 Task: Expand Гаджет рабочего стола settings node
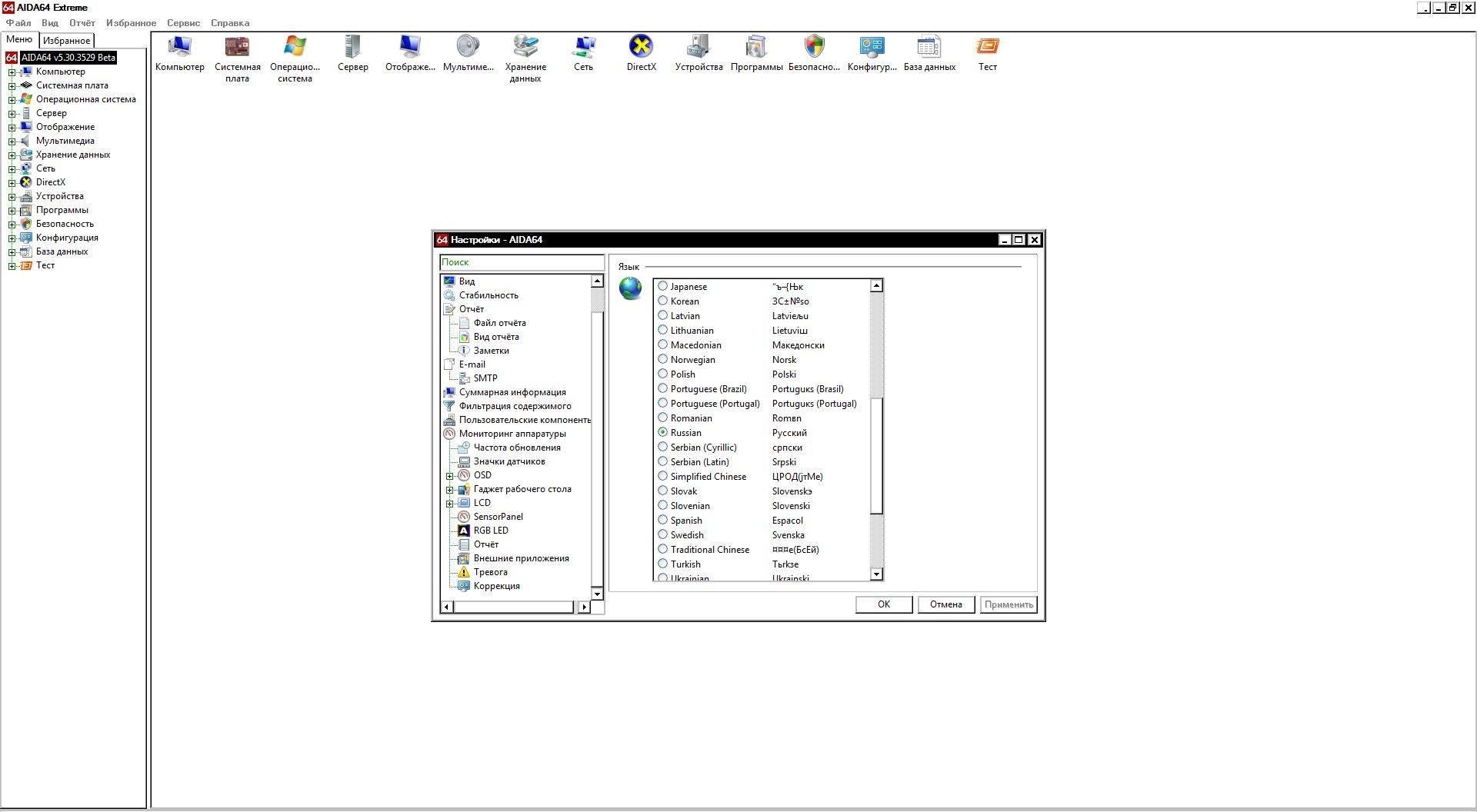tap(449, 490)
